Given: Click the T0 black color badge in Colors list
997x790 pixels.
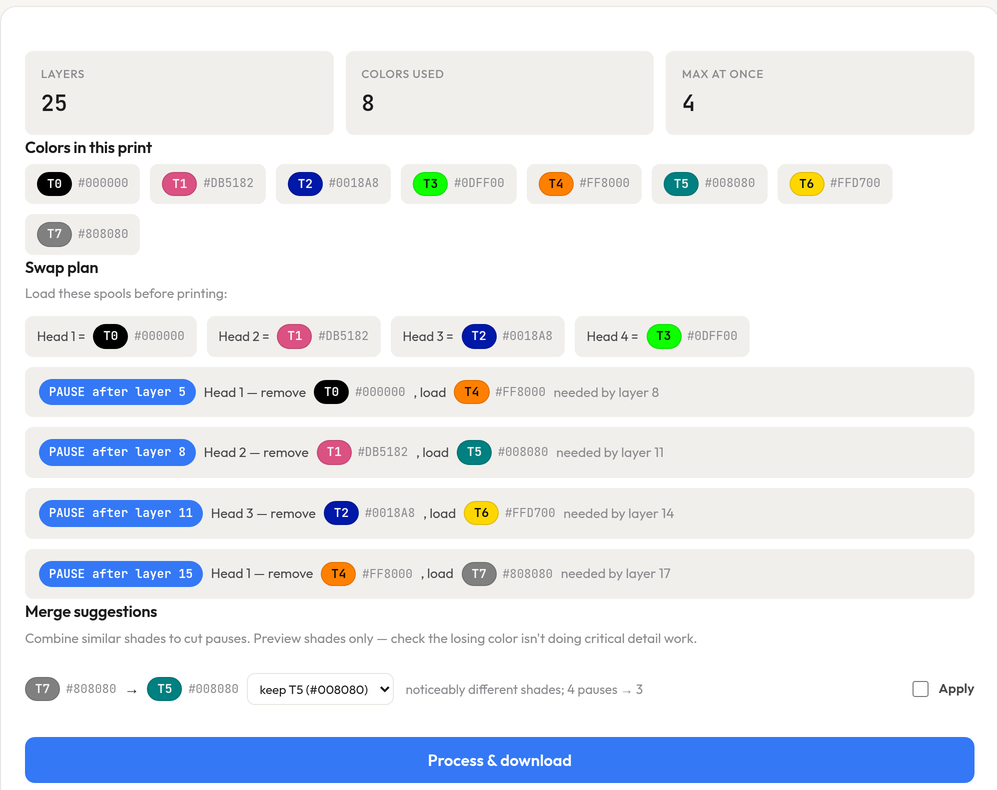Looking at the screenshot, I should 54,184.
